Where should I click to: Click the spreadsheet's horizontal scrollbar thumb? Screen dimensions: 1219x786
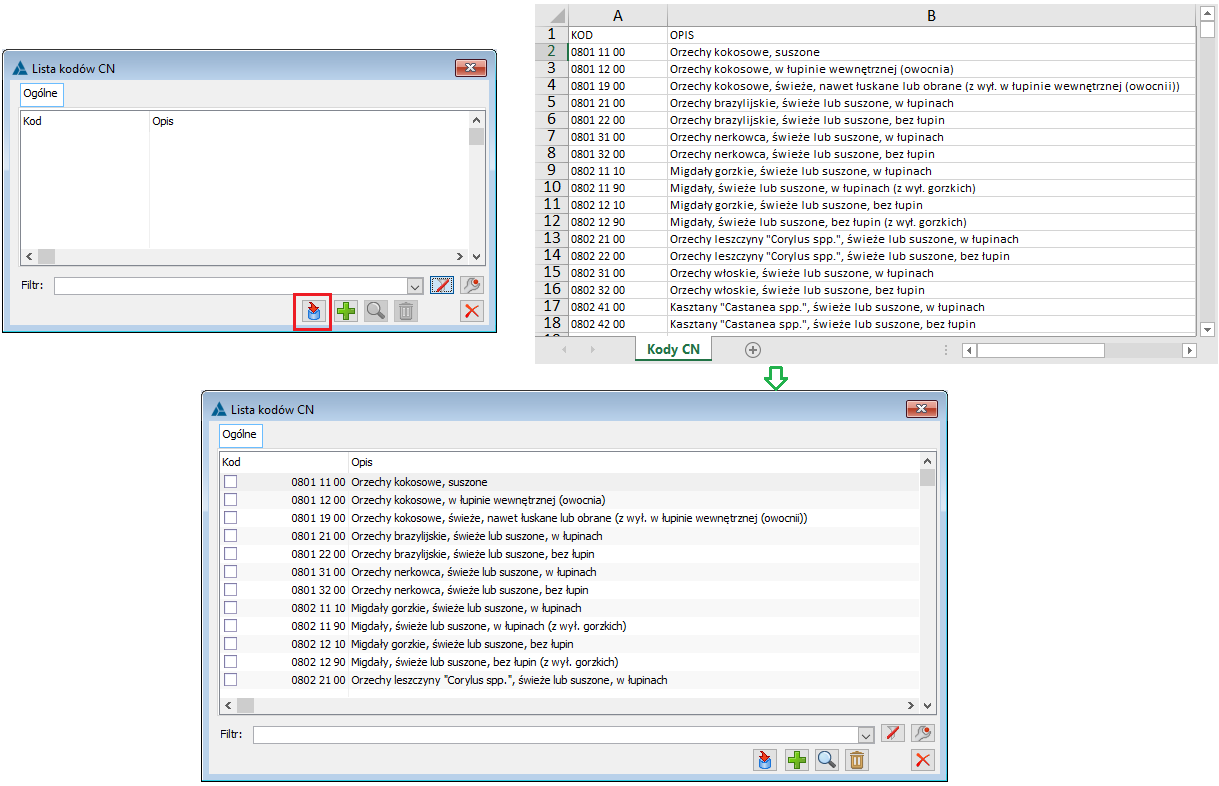[1041, 350]
